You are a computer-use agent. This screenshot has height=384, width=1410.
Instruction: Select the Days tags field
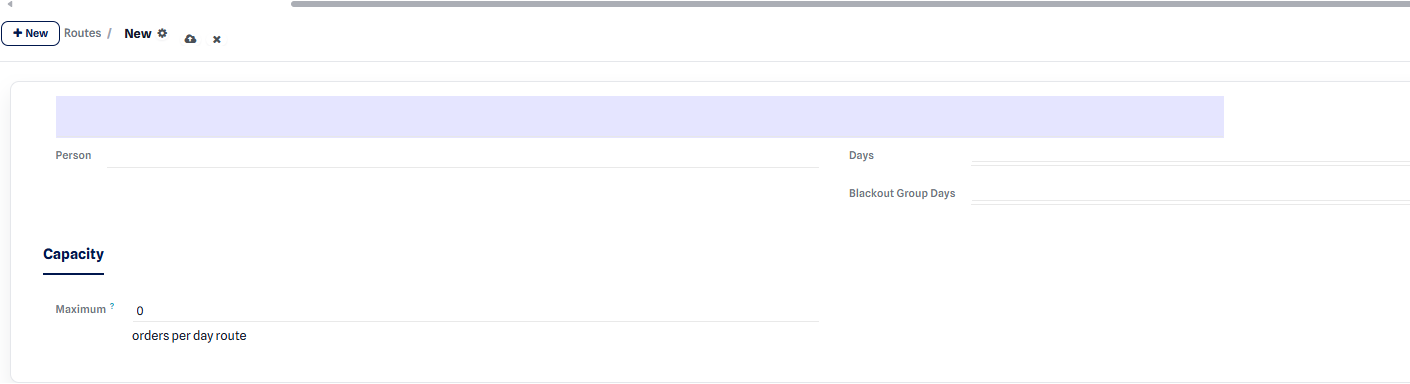coord(1190,155)
